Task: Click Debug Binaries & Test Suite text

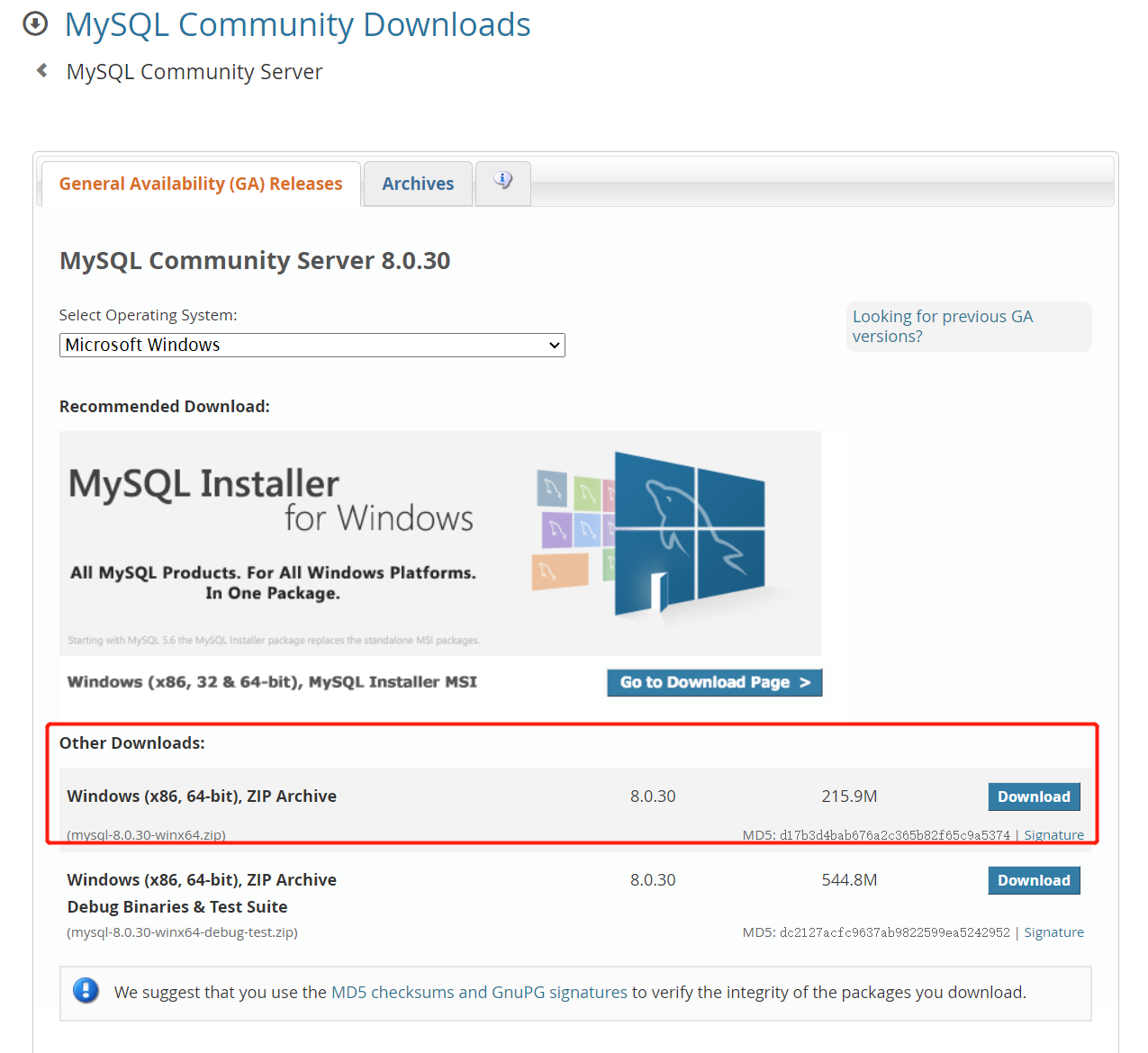Action: pos(177,906)
